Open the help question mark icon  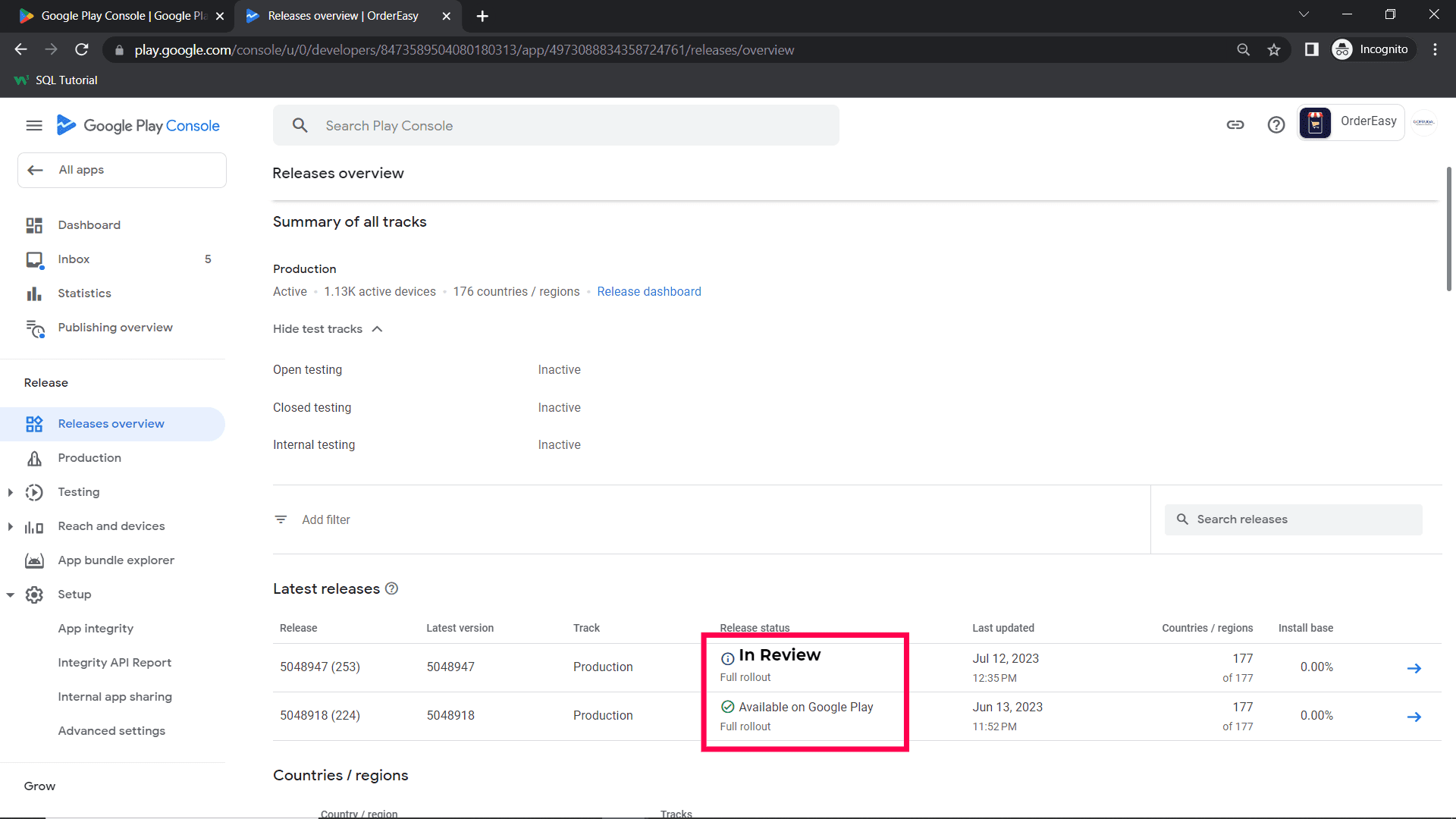(1276, 125)
